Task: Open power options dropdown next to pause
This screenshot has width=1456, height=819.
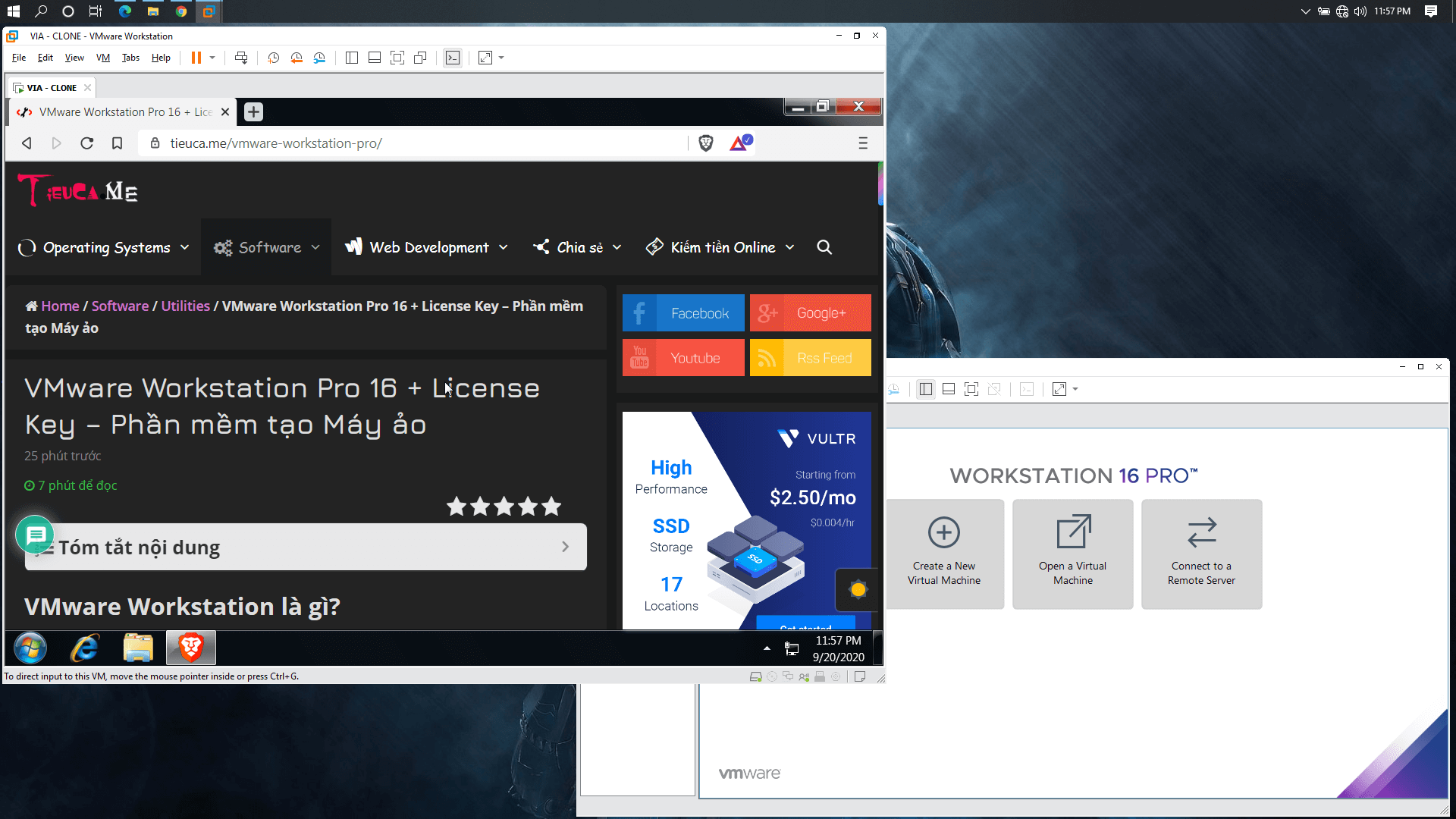Action: pyautogui.click(x=212, y=58)
